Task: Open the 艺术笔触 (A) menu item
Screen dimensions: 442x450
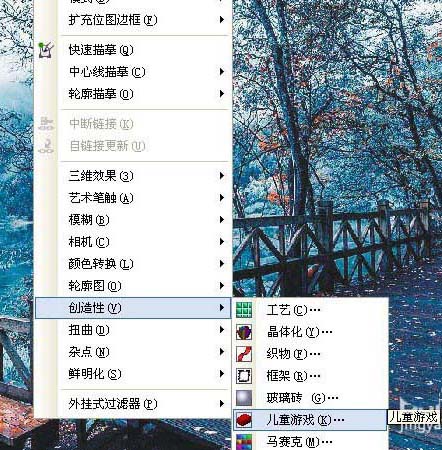Action: point(133,198)
